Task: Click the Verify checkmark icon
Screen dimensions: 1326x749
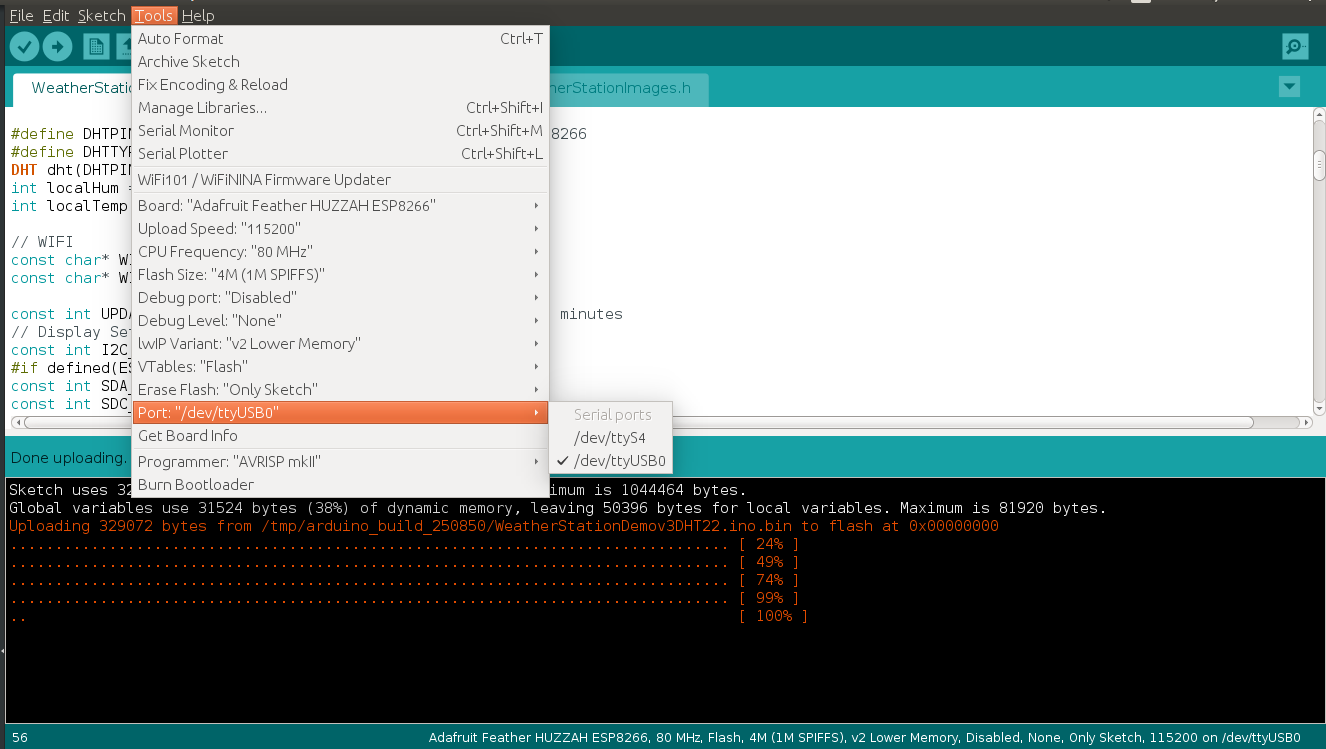Action: pos(24,46)
